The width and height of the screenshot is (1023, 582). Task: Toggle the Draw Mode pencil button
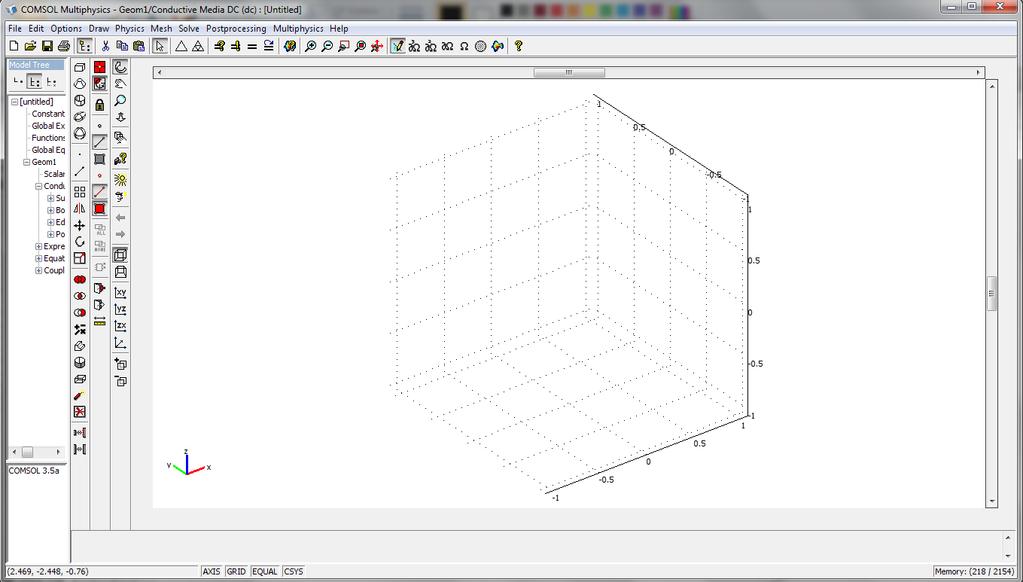397,46
